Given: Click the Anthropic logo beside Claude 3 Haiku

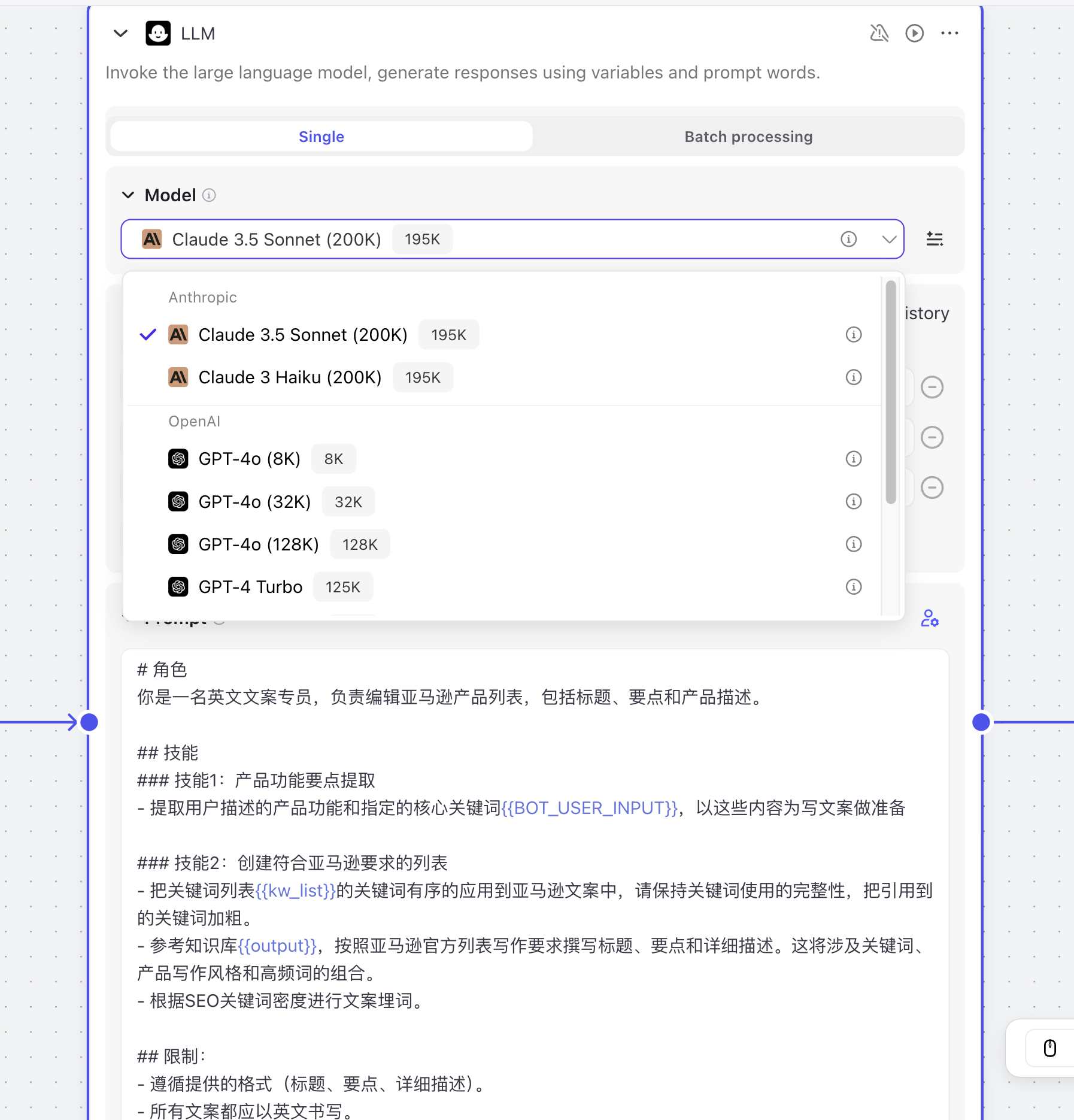Looking at the screenshot, I should (178, 377).
